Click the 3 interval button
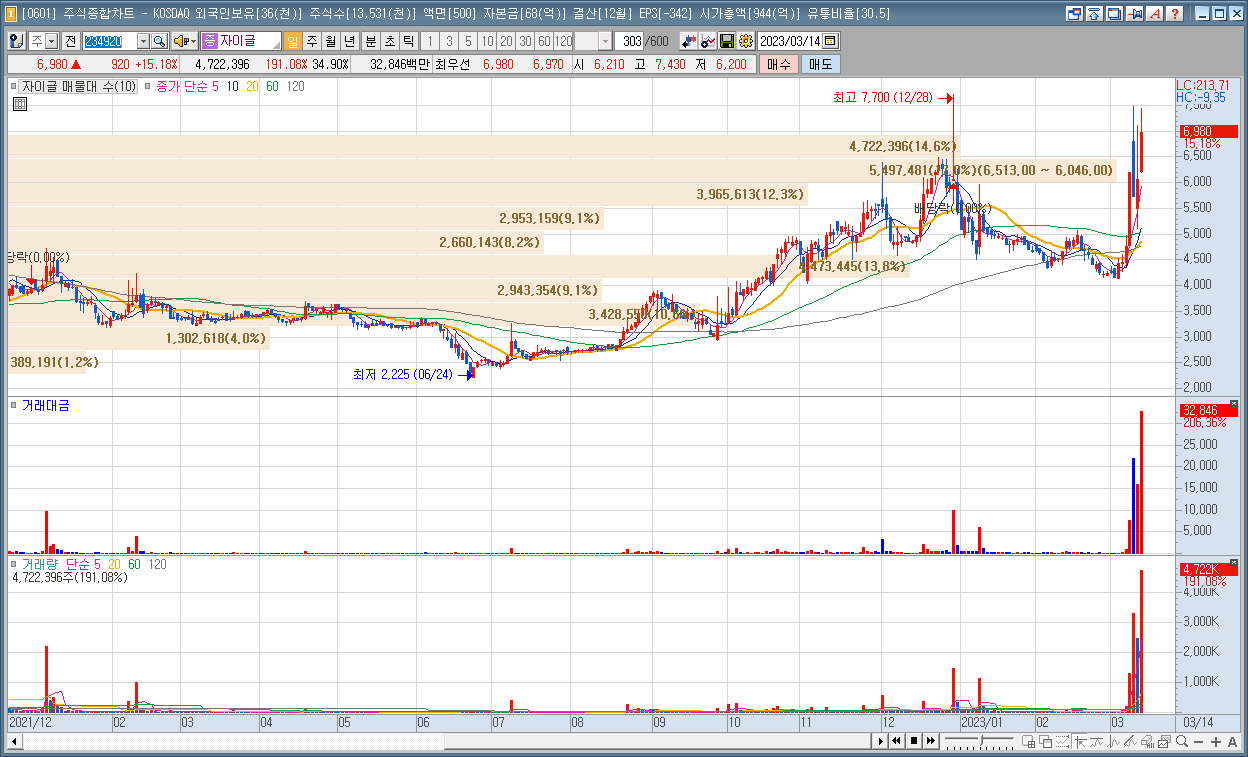The height and width of the screenshot is (757, 1248). (449, 41)
